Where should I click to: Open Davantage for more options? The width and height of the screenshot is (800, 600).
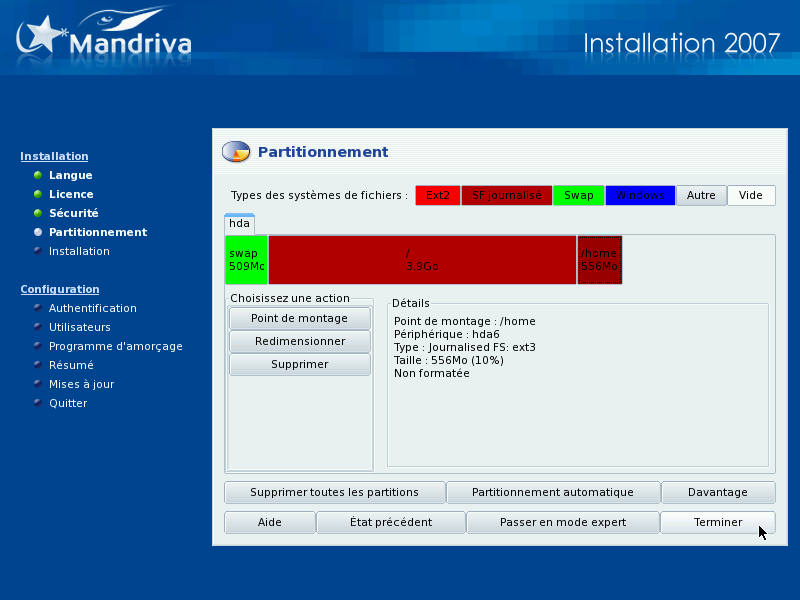coord(717,492)
